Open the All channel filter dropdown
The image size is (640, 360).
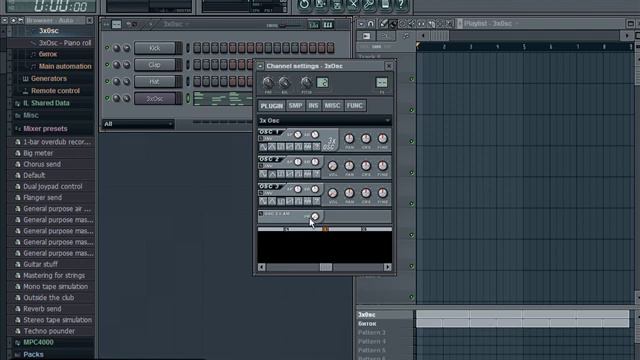coord(138,124)
